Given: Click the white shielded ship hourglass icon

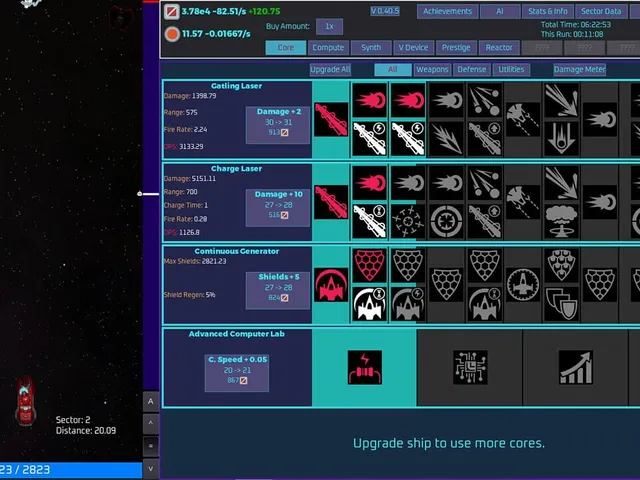Looking at the screenshot, I should pyautogui.click(x=369, y=304).
